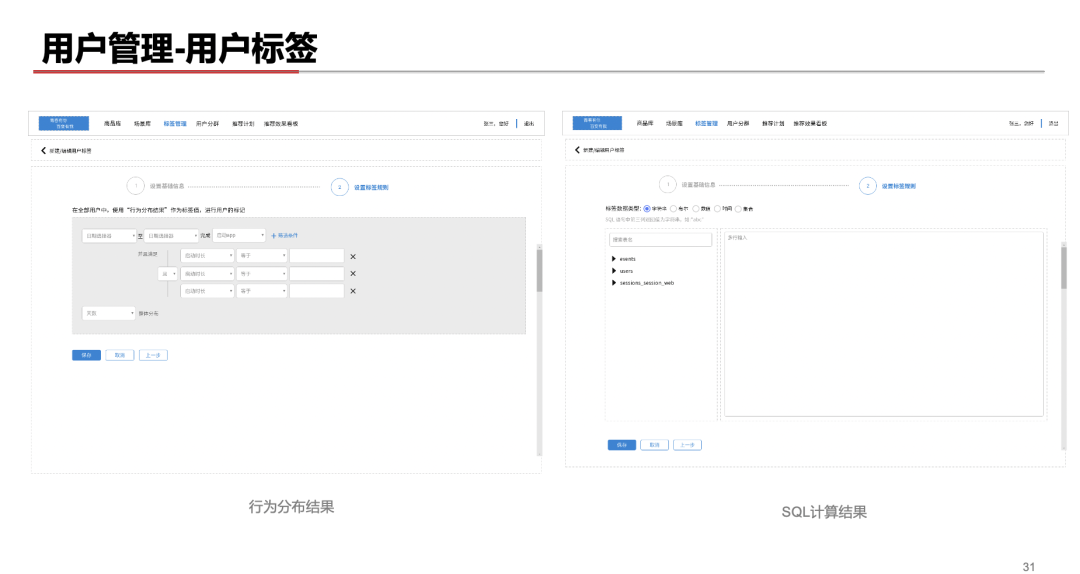Screen dimensions: 1080x574
Task: Select the 集合 data type radio
Action: coord(738,209)
